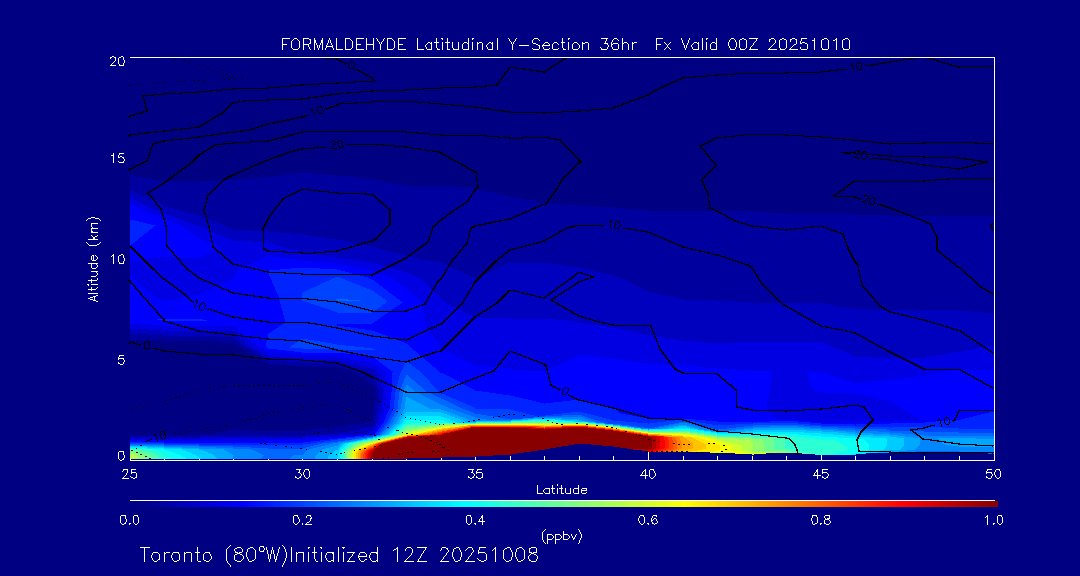Click the latitude 25 tick label
The image size is (1080, 576).
click(x=129, y=473)
